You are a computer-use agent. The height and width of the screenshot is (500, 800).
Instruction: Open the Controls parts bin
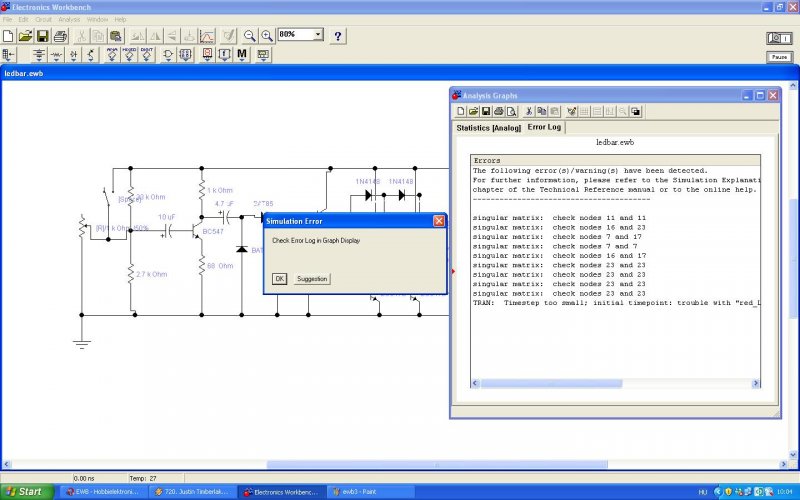click(224, 55)
